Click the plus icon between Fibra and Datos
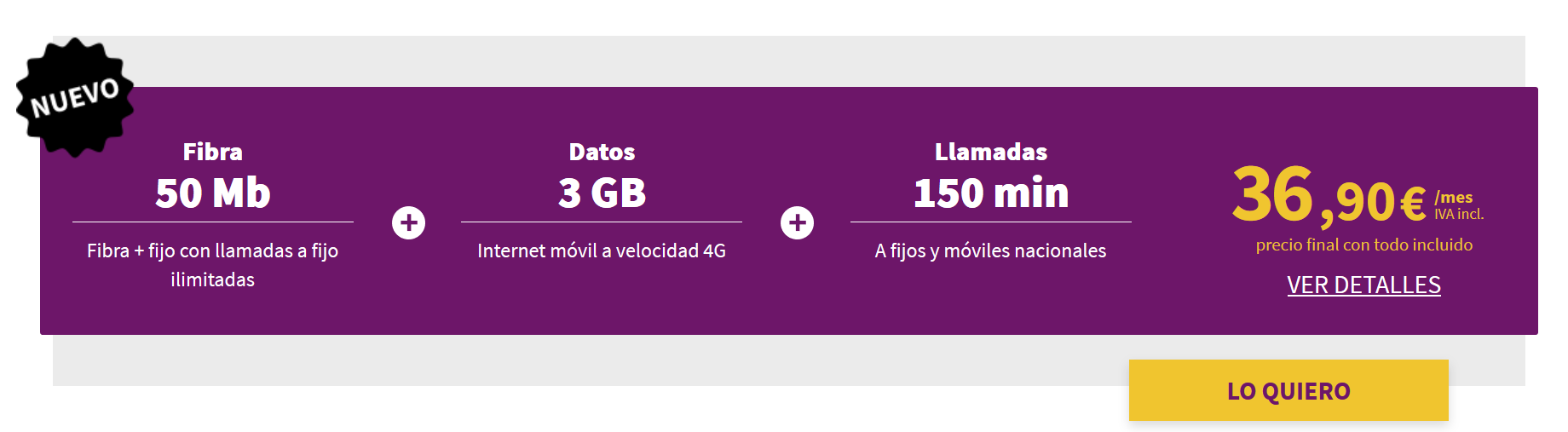Image resolution: width=1568 pixels, height=432 pixels. pyautogui.click(x=408, y=223)
